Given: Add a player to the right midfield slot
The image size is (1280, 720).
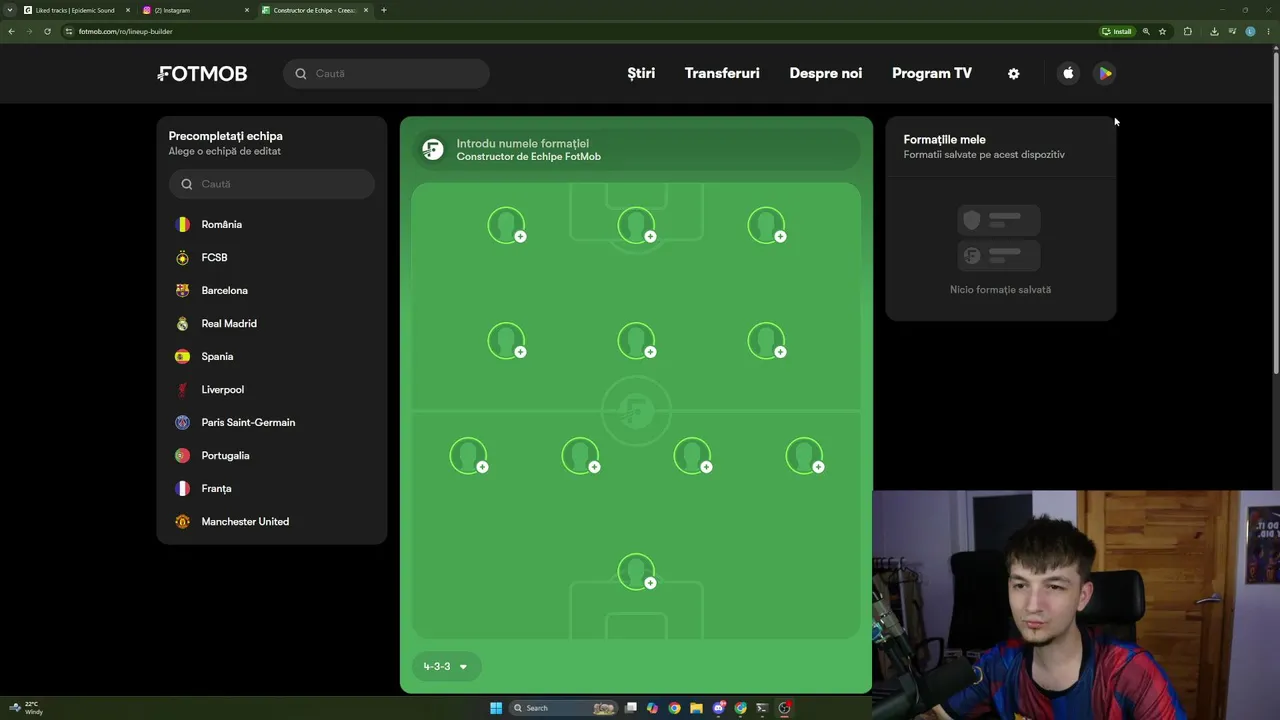Looking at the screenshot, I should tap(767, 341).
